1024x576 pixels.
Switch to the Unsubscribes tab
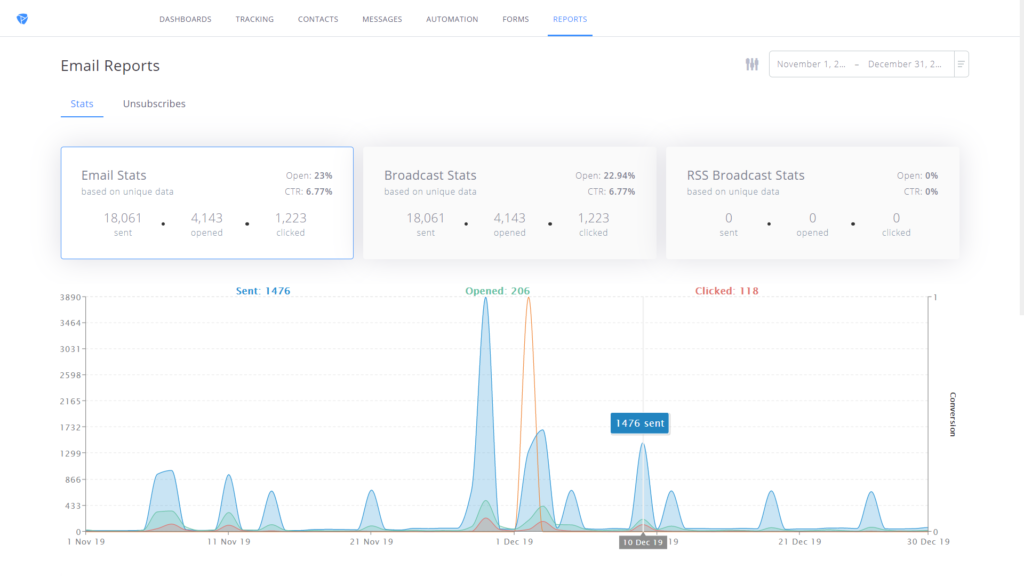pyautogui.click(x=154, y=103)
